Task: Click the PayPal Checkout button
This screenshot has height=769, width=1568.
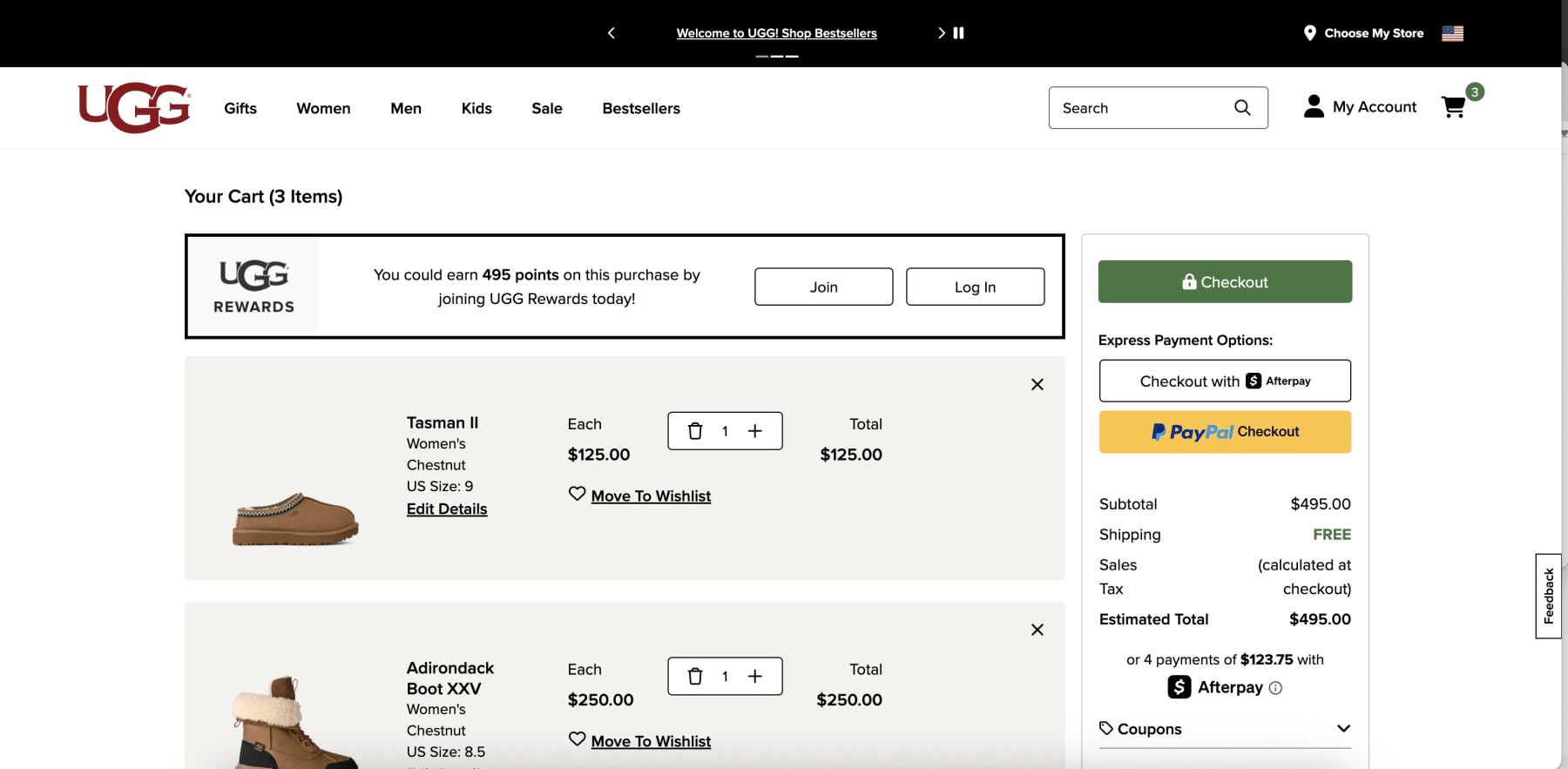Action: pos(1225,432)
